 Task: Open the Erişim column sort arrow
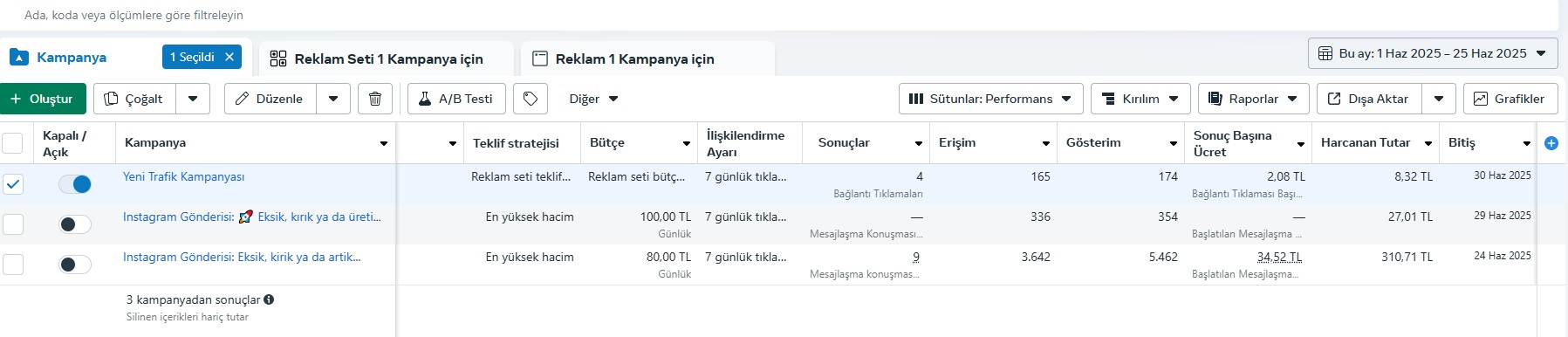(1045, 143)
